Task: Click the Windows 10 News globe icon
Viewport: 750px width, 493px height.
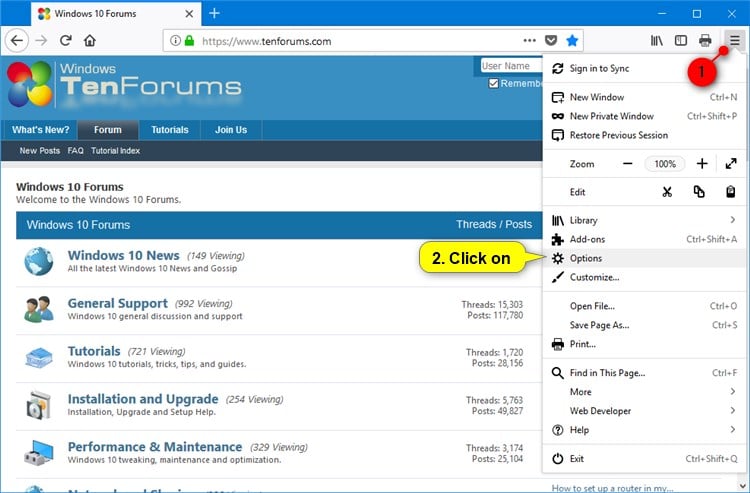Action: coord(39,262)
